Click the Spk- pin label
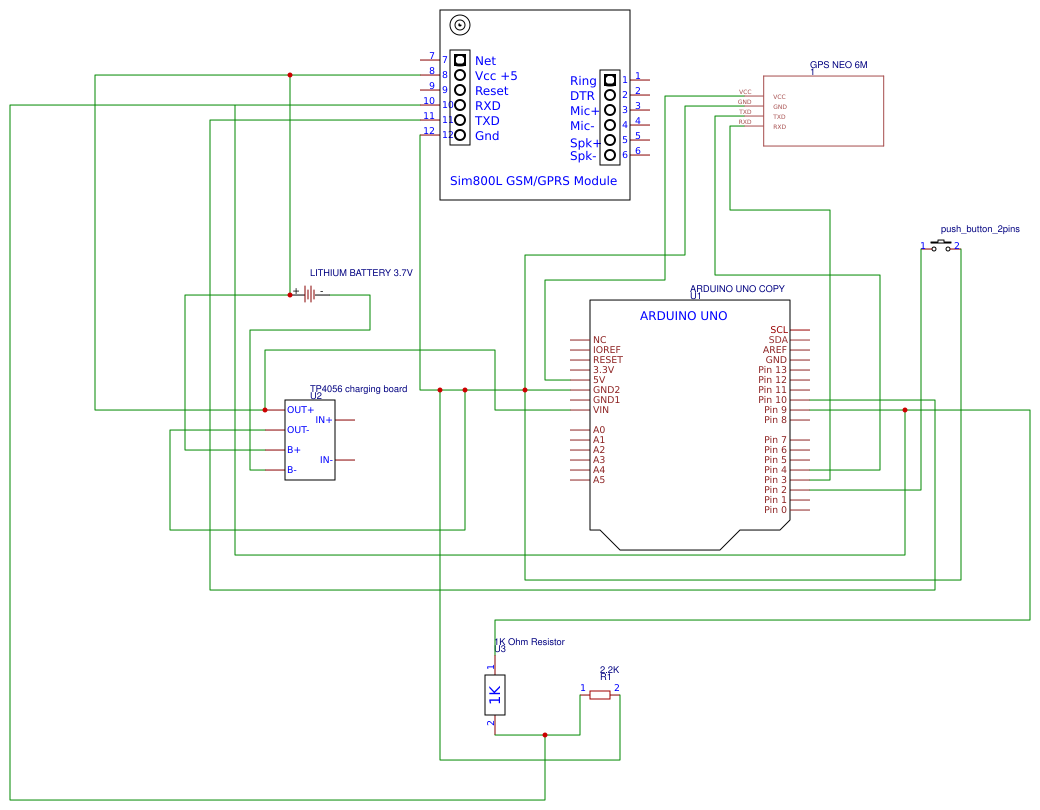The height and width of the screenshot is (810, 1040). (x=583, y=156)
